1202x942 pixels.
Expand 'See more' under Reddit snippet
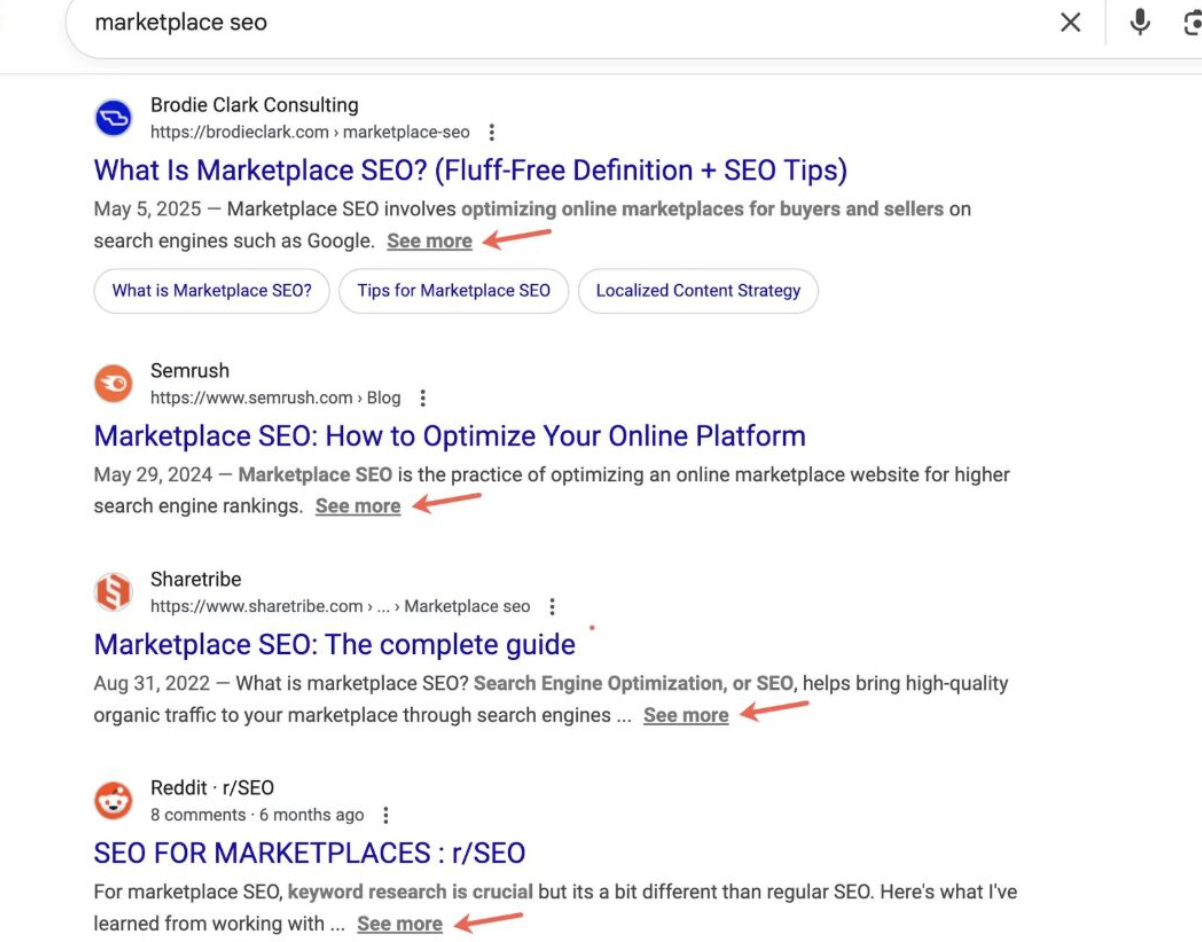(x=399, y=924)
